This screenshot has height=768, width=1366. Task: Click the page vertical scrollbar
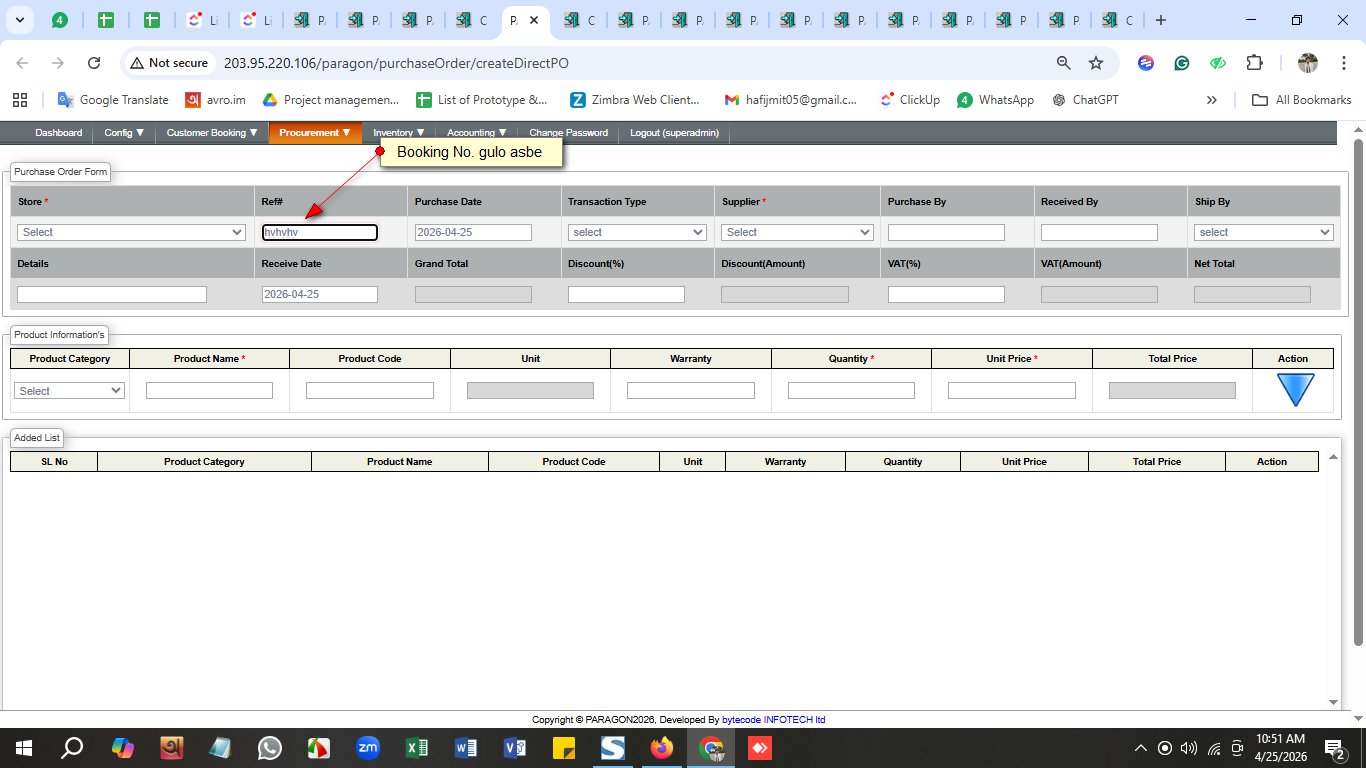1358,400
